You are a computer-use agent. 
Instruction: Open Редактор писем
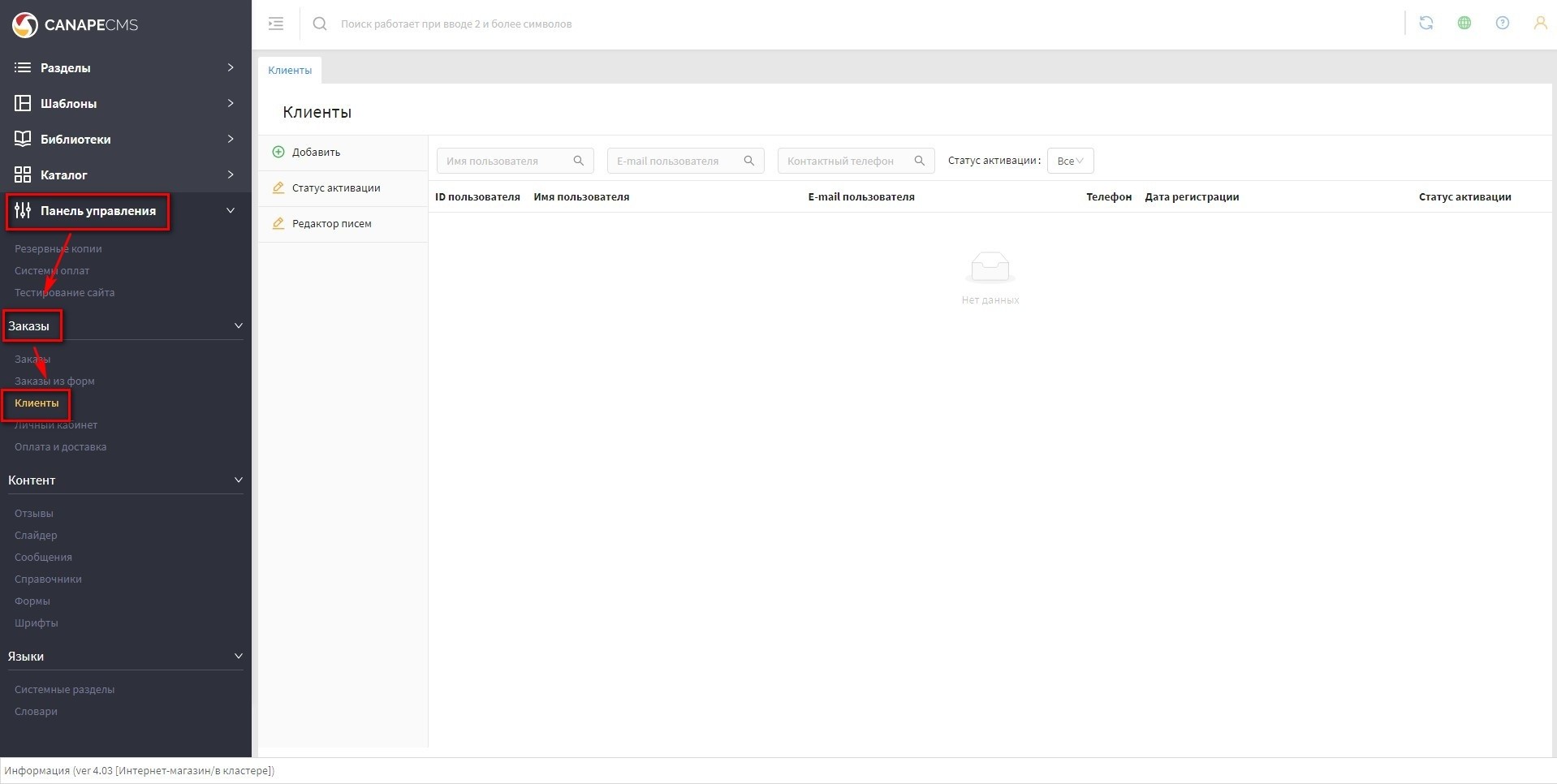[x=331, y=224]
